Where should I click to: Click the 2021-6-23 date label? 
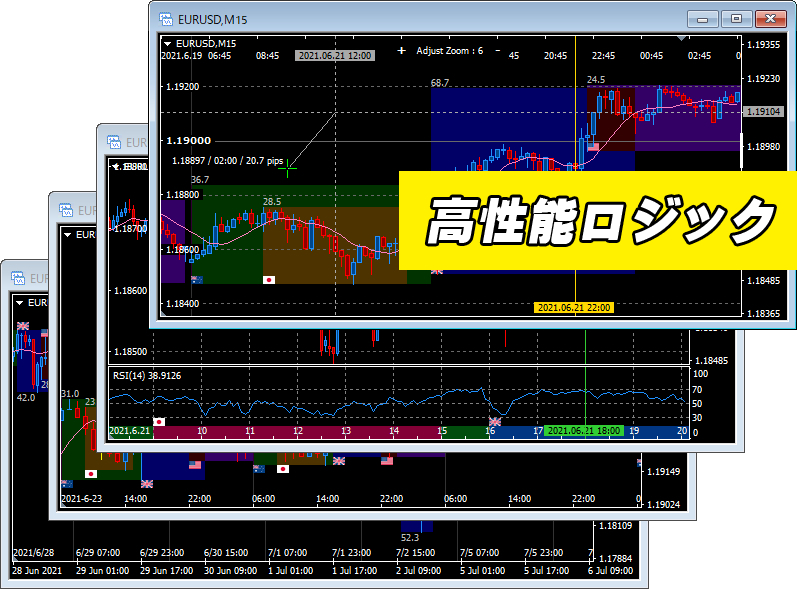click(81, 499)
